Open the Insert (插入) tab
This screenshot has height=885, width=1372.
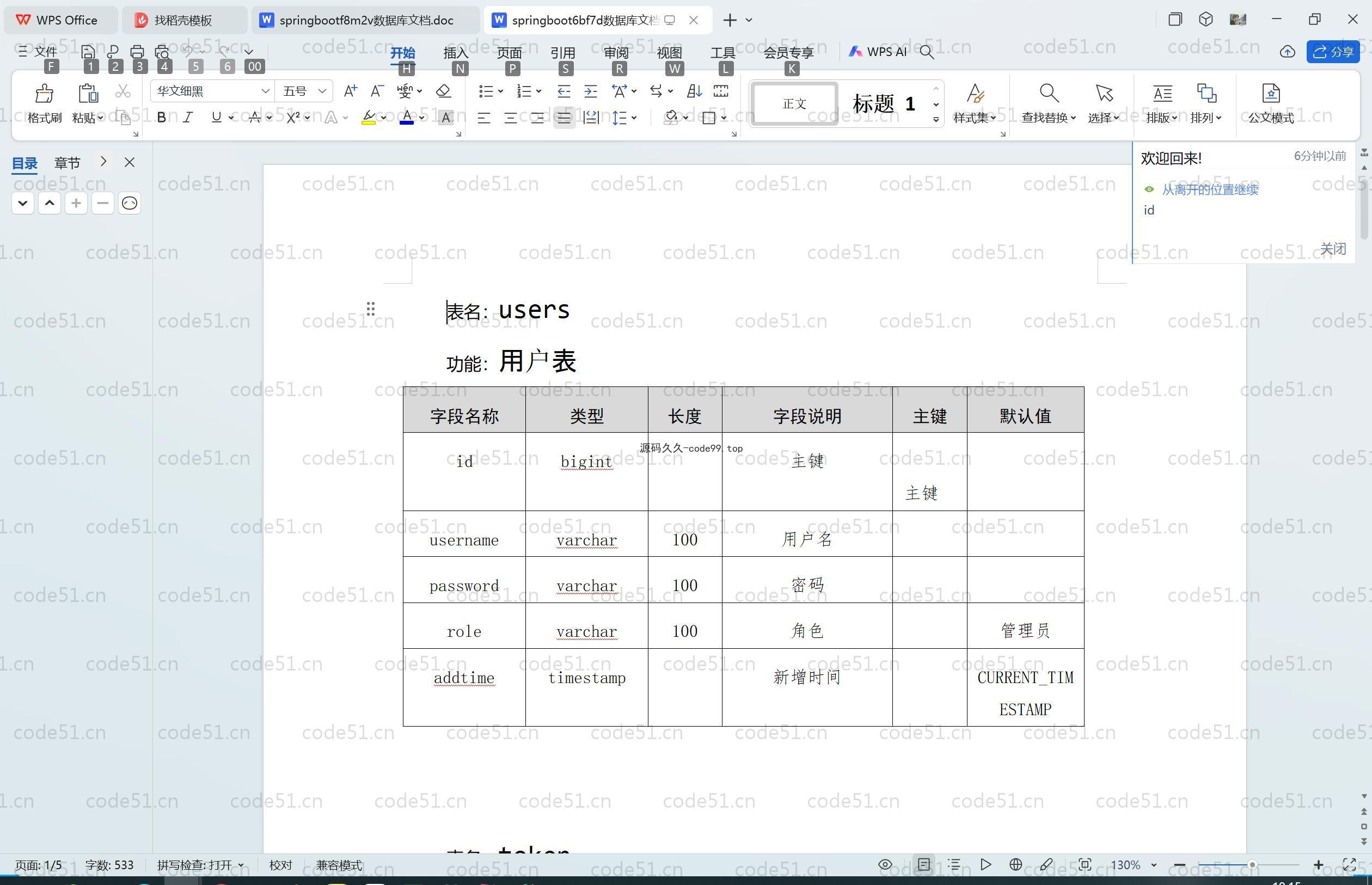pyautogui.click(x=456, y=52)
